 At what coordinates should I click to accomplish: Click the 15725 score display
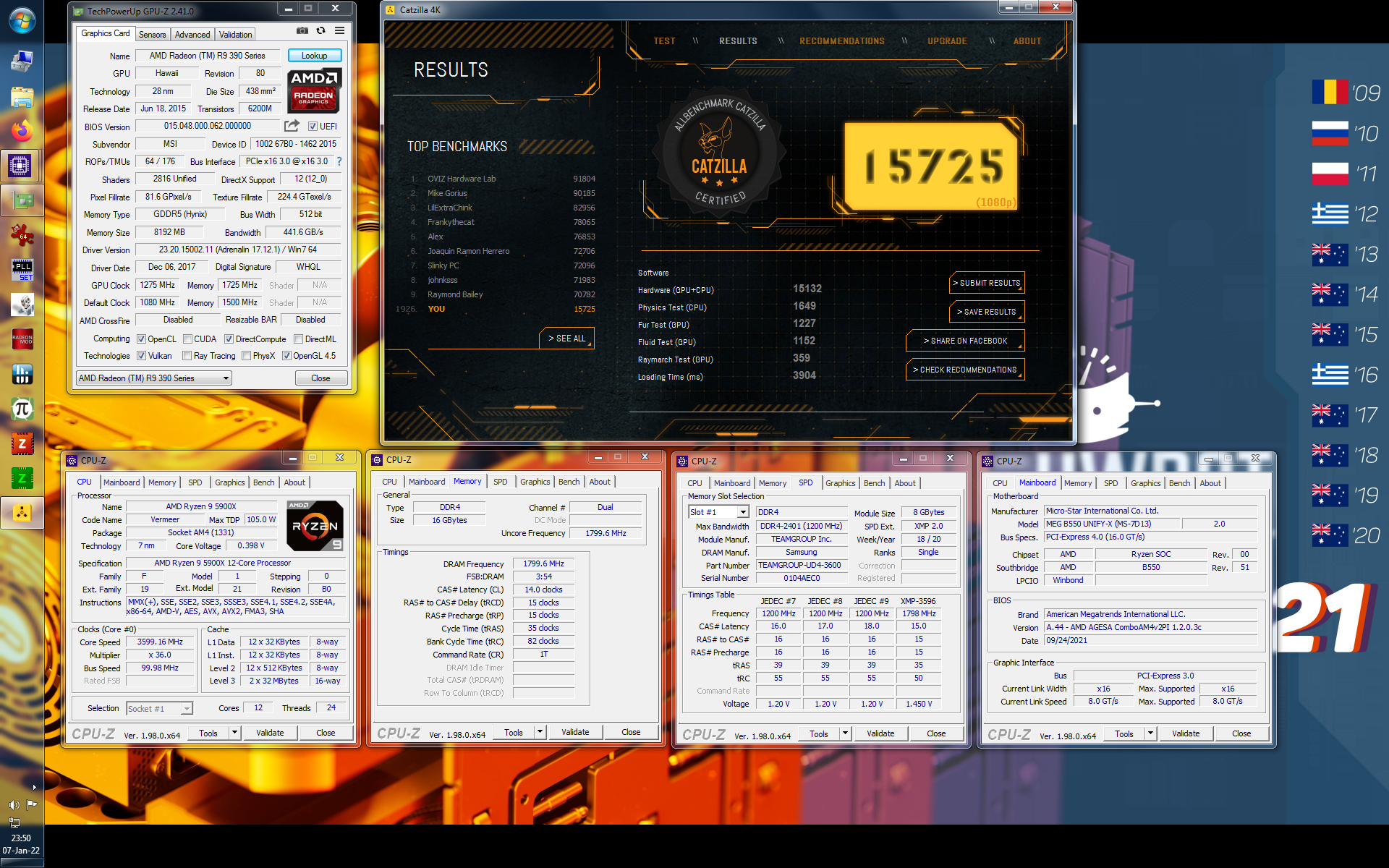(933, 166)
